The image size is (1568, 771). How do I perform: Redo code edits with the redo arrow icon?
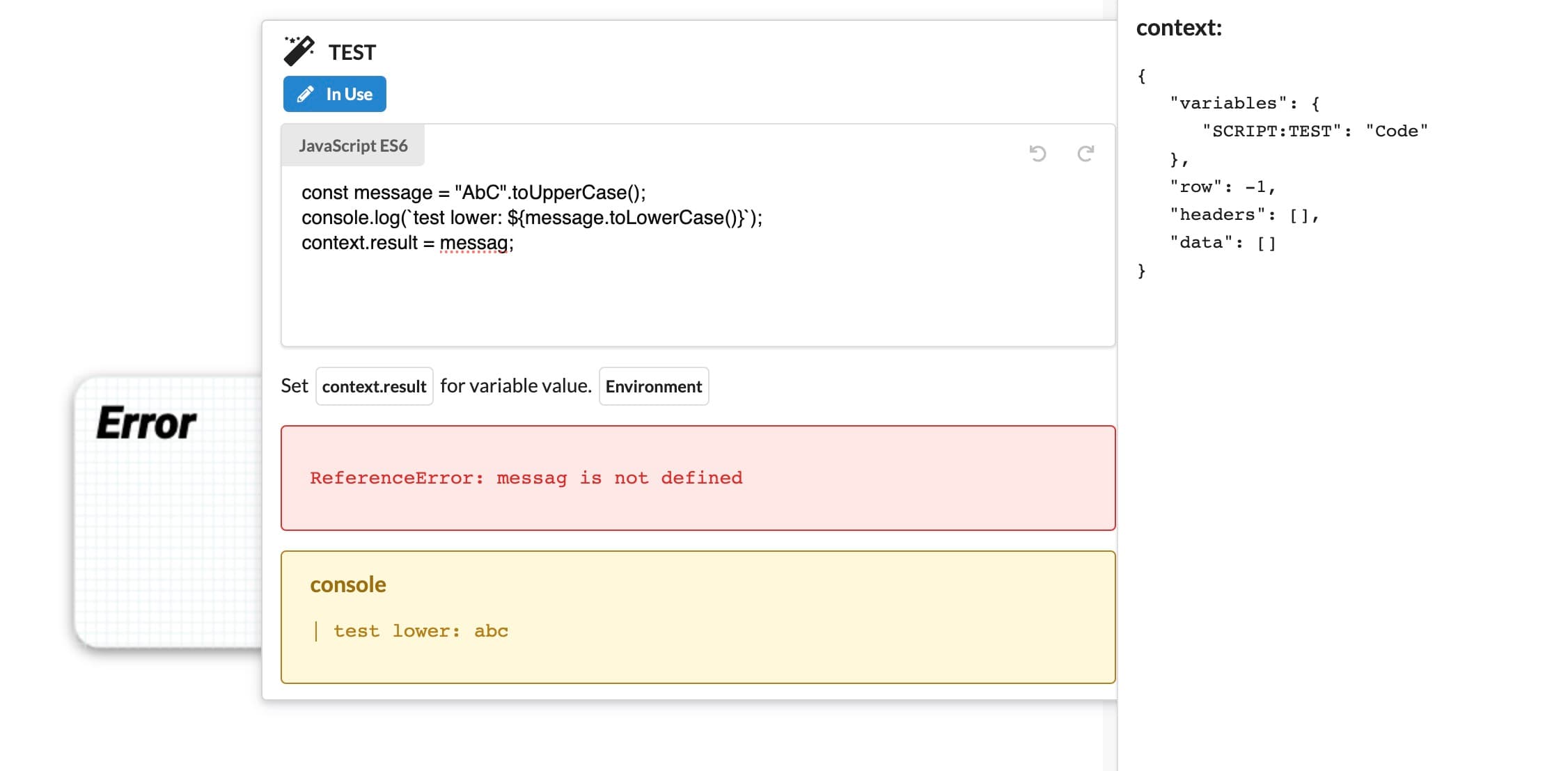[x=1084, y=154]
